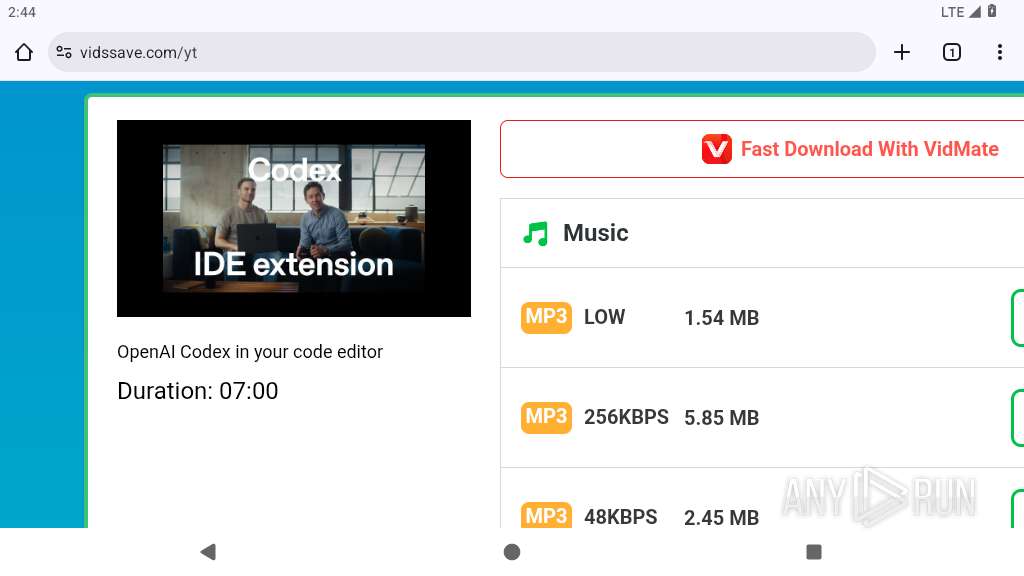The height and width of the screenshot is (576, 1024).
Task: Click the Duration: 07:00 text
Action: [x=198, y=391]
